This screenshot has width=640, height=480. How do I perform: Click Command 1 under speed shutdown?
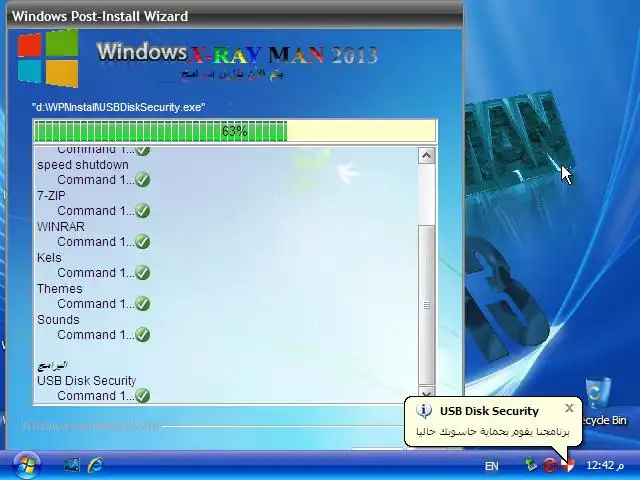pyautogui.click(x=96, y=180)
